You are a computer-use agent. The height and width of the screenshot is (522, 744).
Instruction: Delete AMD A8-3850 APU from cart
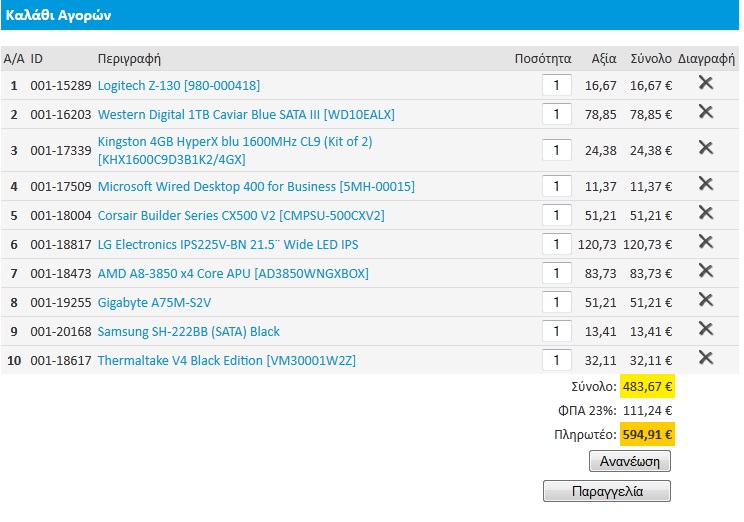[706, 271]
